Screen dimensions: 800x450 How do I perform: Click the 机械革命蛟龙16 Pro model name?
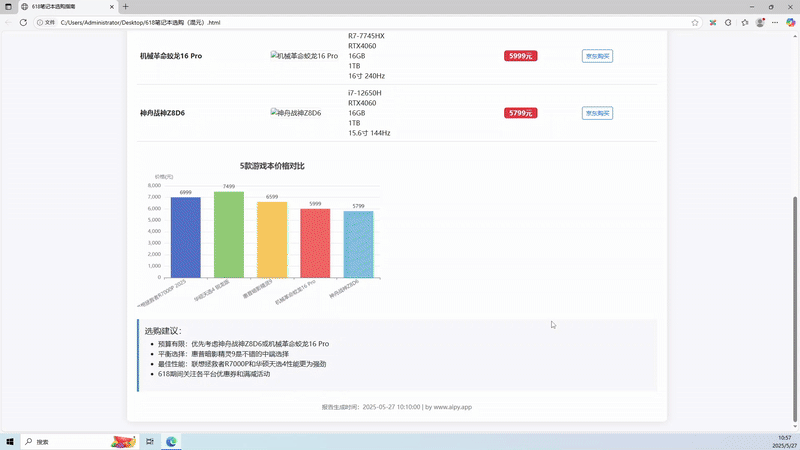[171, 56]
